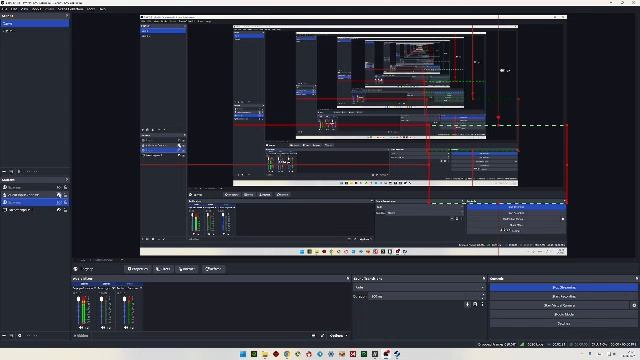Toggle lock on the second source row
Screen dimensions: 640x360
coord(66,195)
